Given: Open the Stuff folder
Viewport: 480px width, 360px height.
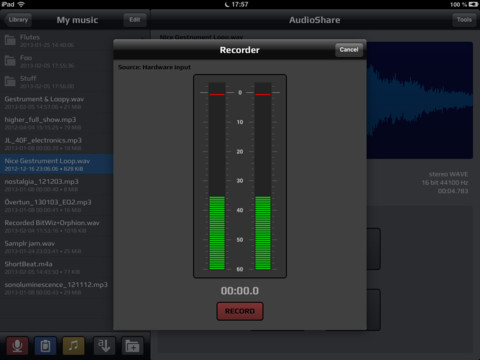Looking at the screenshot, I should tap(57, 82).
